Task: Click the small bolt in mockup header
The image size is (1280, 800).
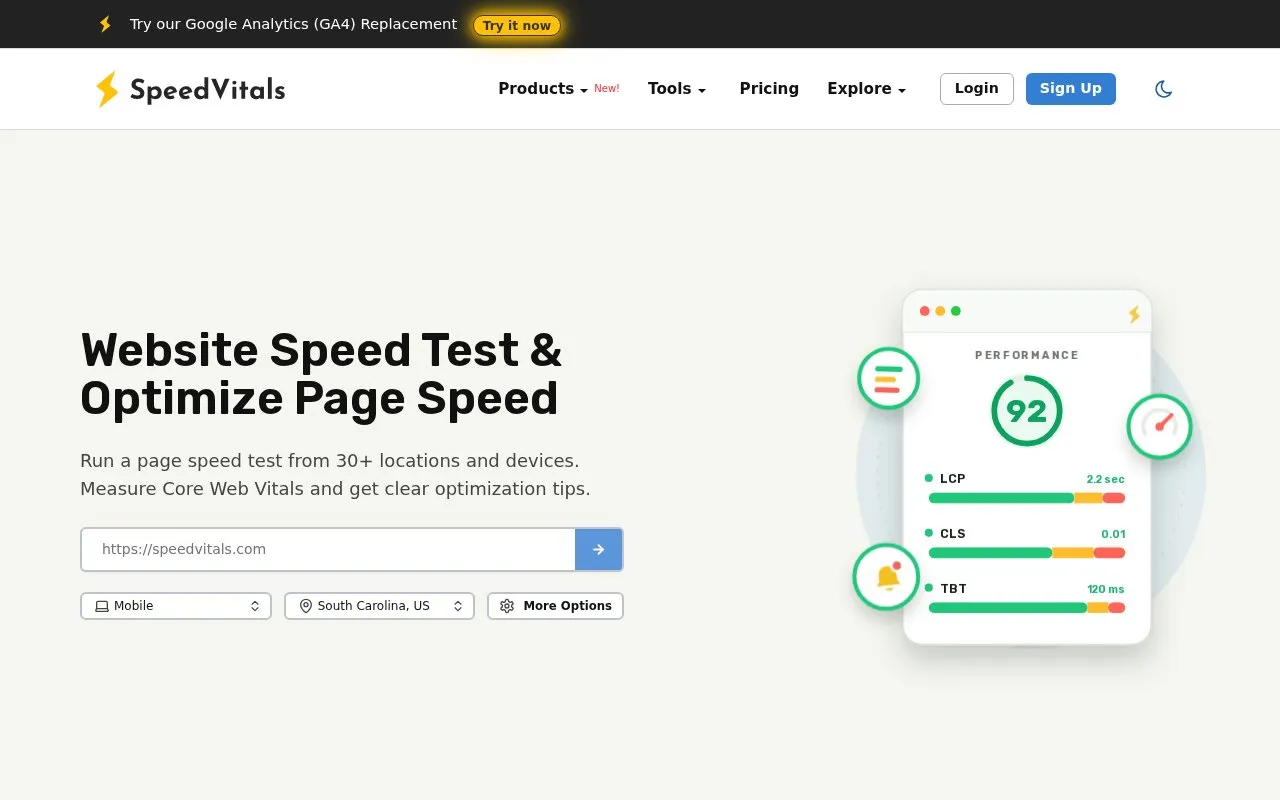Action: pyautogui.click(x=1134, y=314)
